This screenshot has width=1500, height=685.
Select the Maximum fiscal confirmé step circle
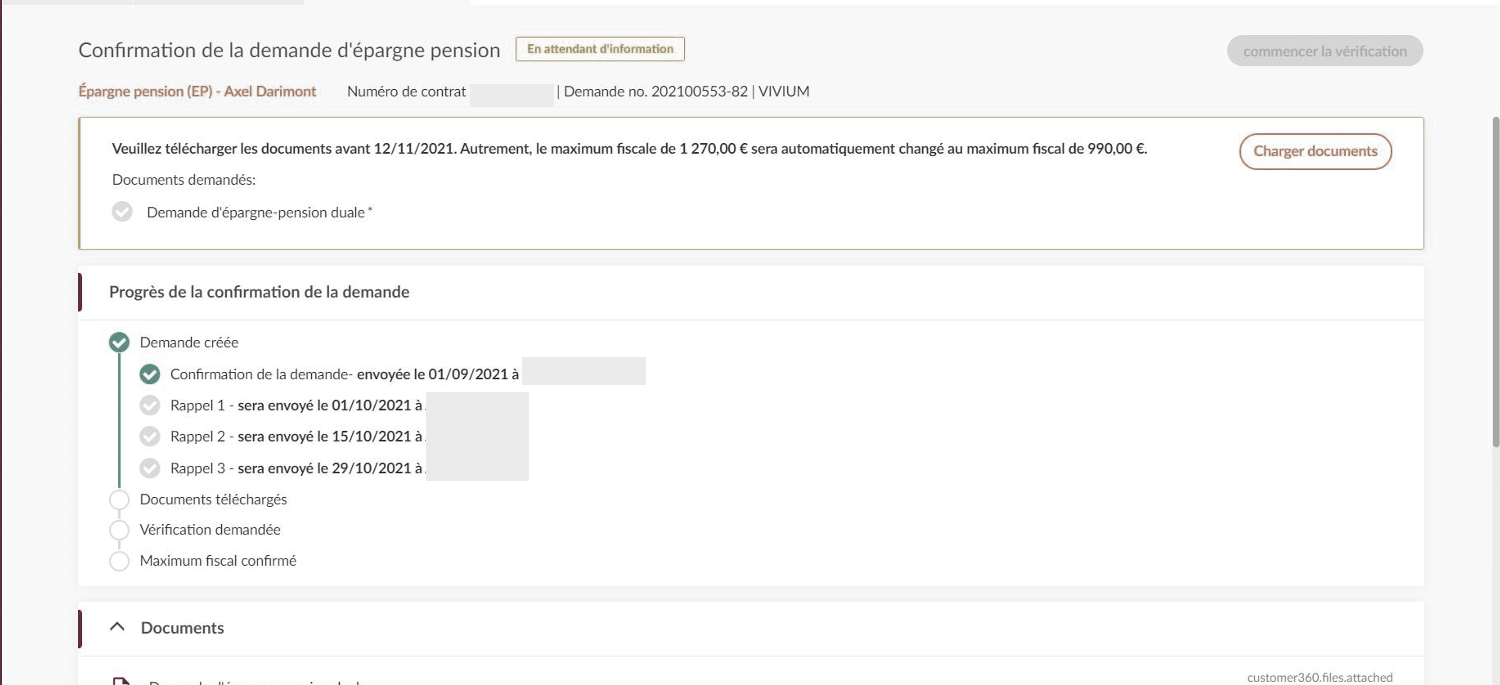coord(119,561)
